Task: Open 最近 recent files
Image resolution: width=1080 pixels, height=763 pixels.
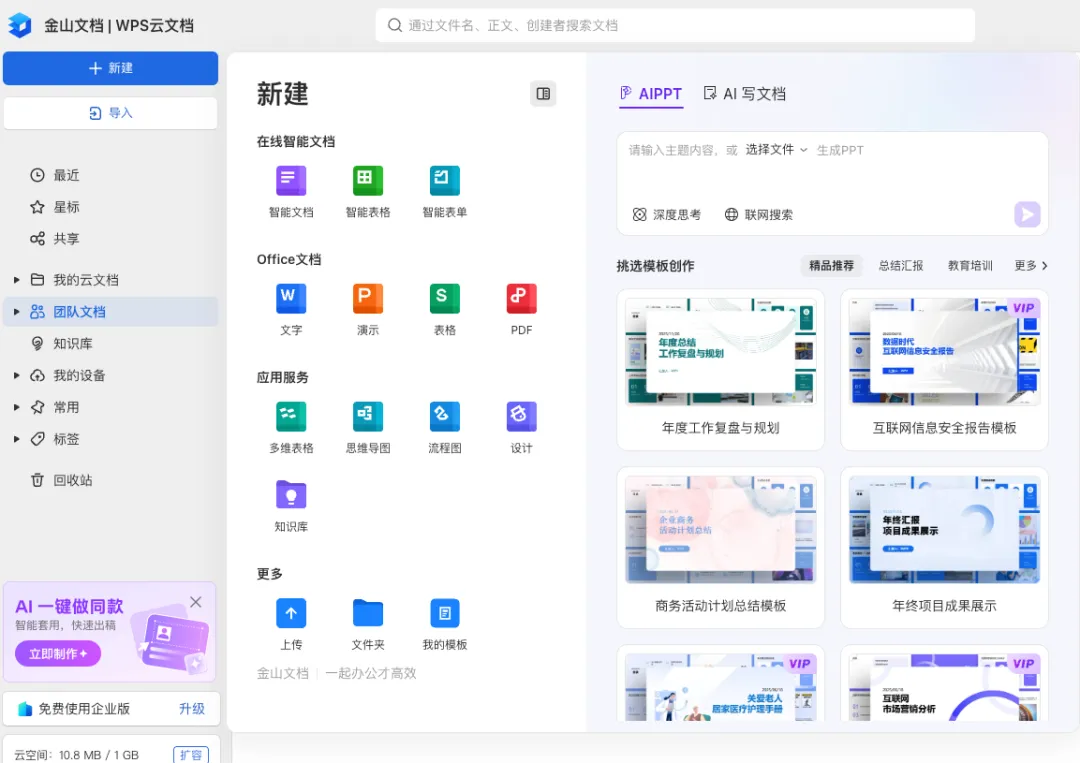Action: pos(110,175)
